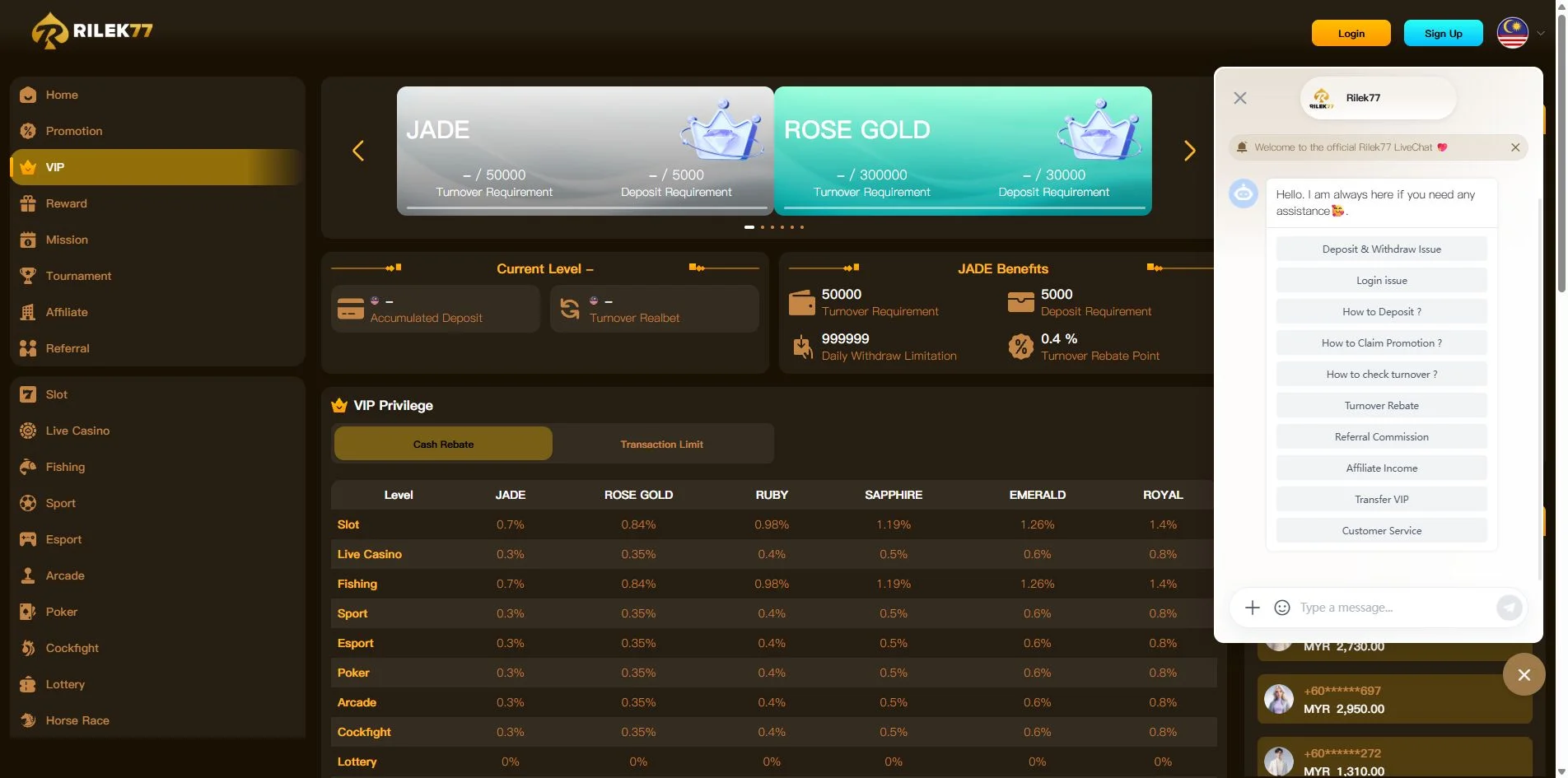Viewport: 1568px width, 778px height.
Task: Select Turnover Rebate chat option
Action: coord(1382,405)
